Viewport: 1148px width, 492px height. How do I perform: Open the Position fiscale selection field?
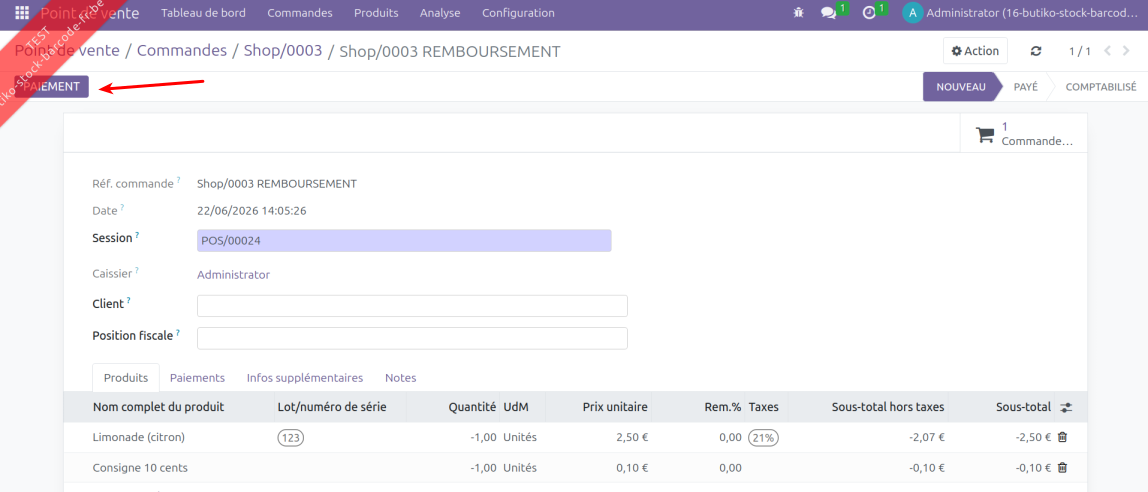pos(412,338)
